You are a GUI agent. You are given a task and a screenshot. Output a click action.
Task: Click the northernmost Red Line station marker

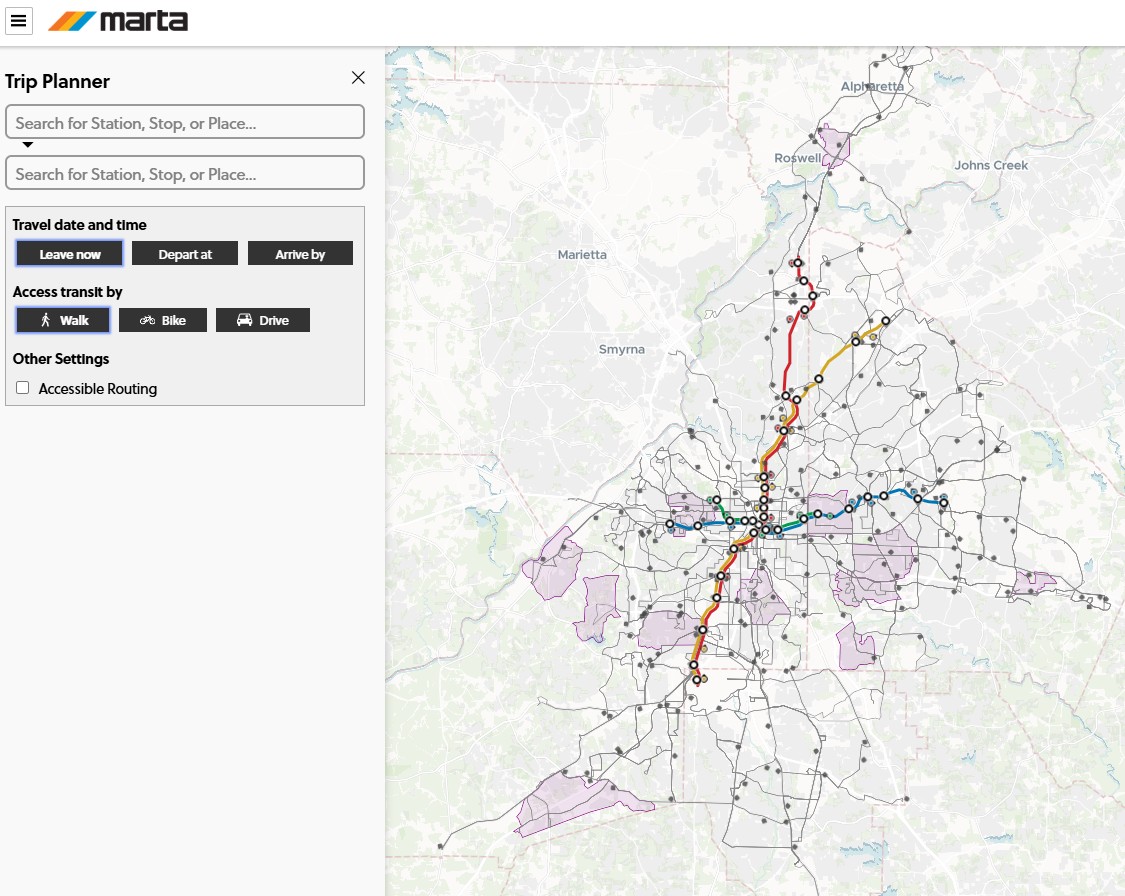[x=798, y=262]
